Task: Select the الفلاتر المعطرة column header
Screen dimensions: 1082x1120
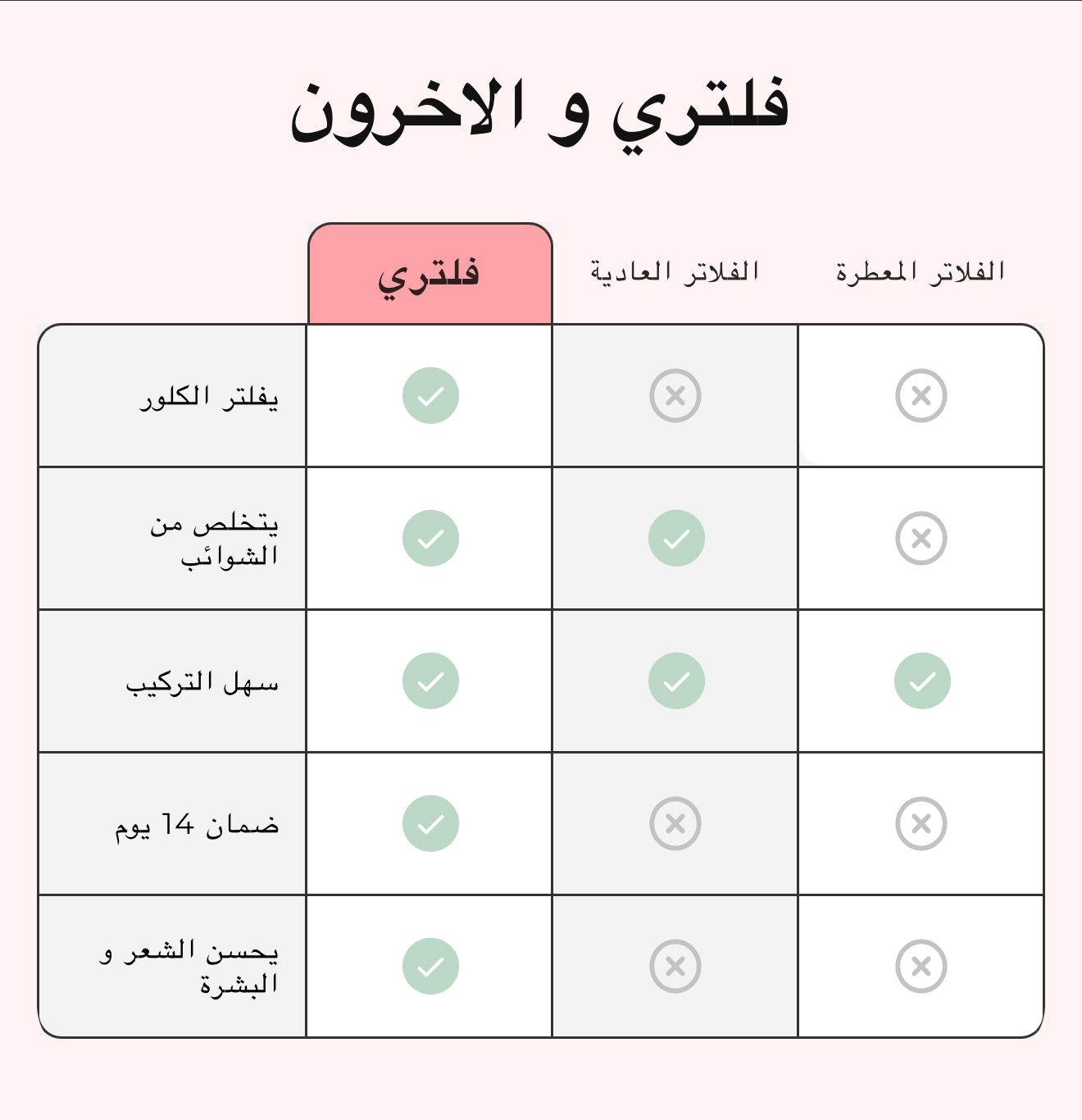Action: point(921,271)
